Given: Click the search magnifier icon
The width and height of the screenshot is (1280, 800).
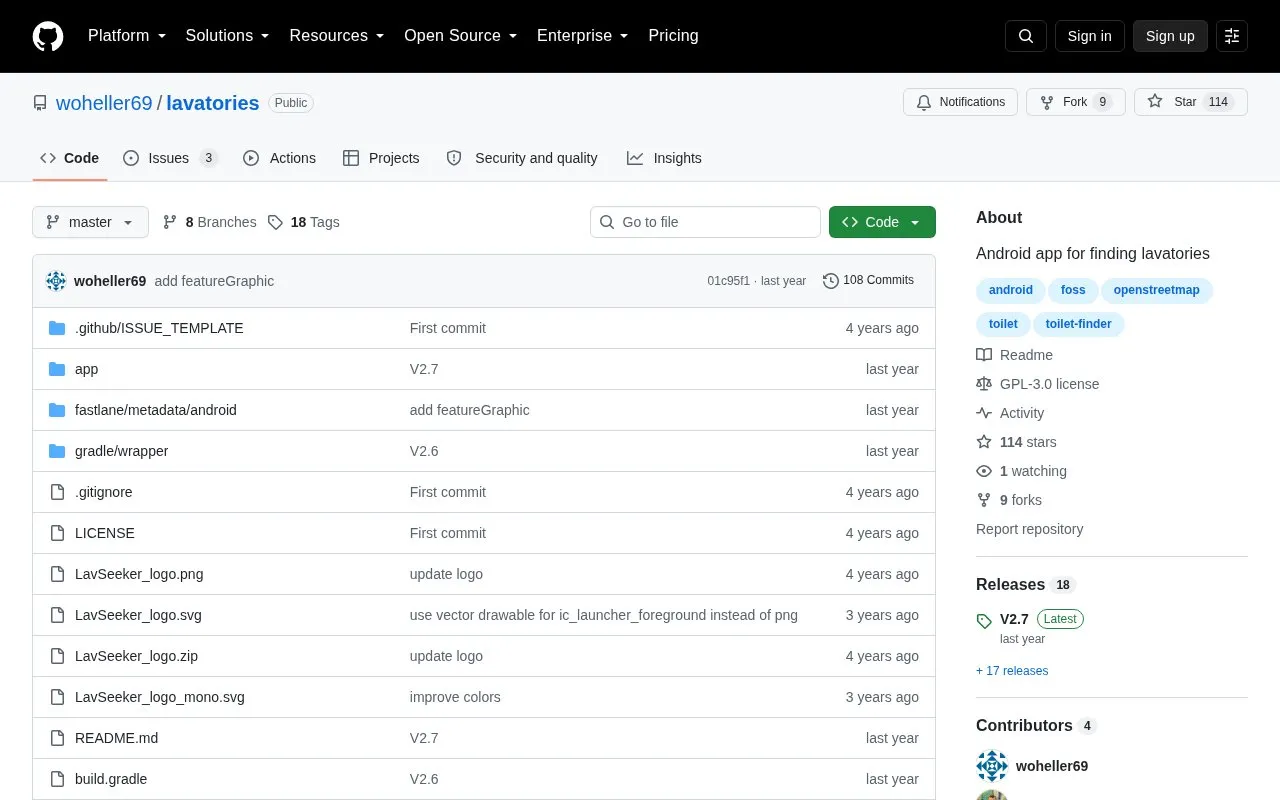Looking at the screenshot, I should [x=1026, y=36].
